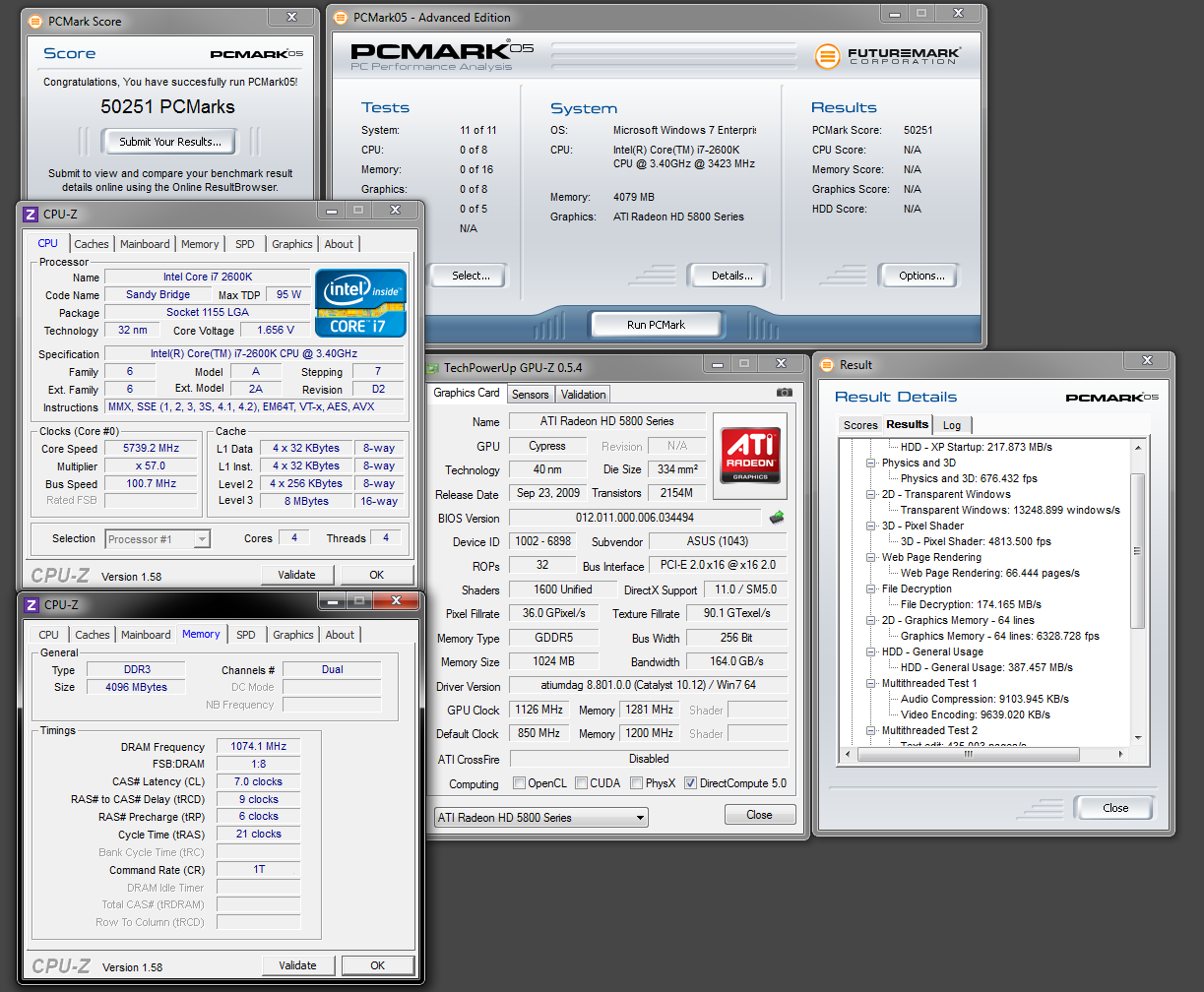
Task: Click the Result window title icon
Action: pos(826,364)
